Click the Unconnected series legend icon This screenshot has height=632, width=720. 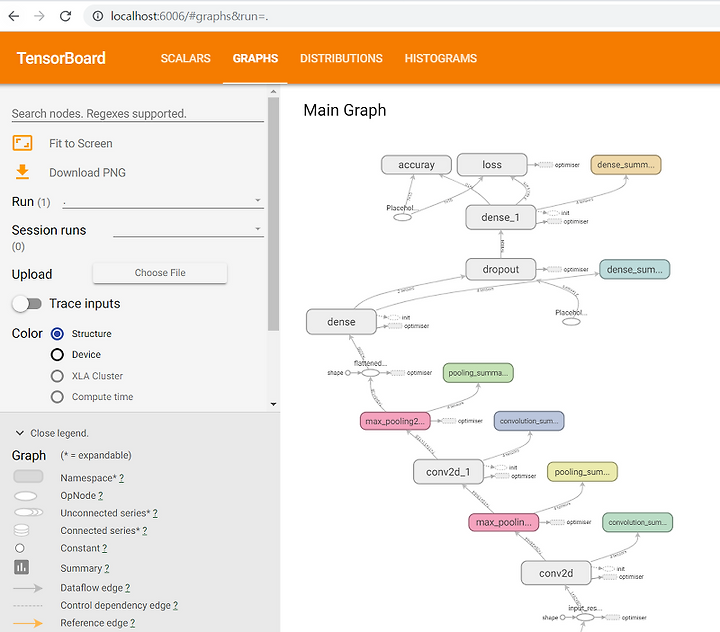[x=28, y=513]
